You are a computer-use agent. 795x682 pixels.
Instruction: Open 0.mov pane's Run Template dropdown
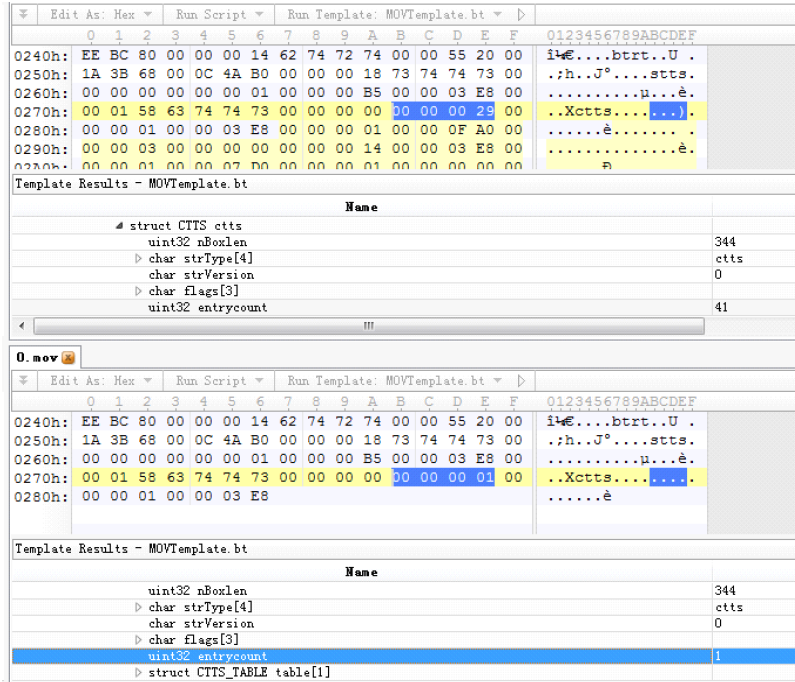click(x=394, y=381)
